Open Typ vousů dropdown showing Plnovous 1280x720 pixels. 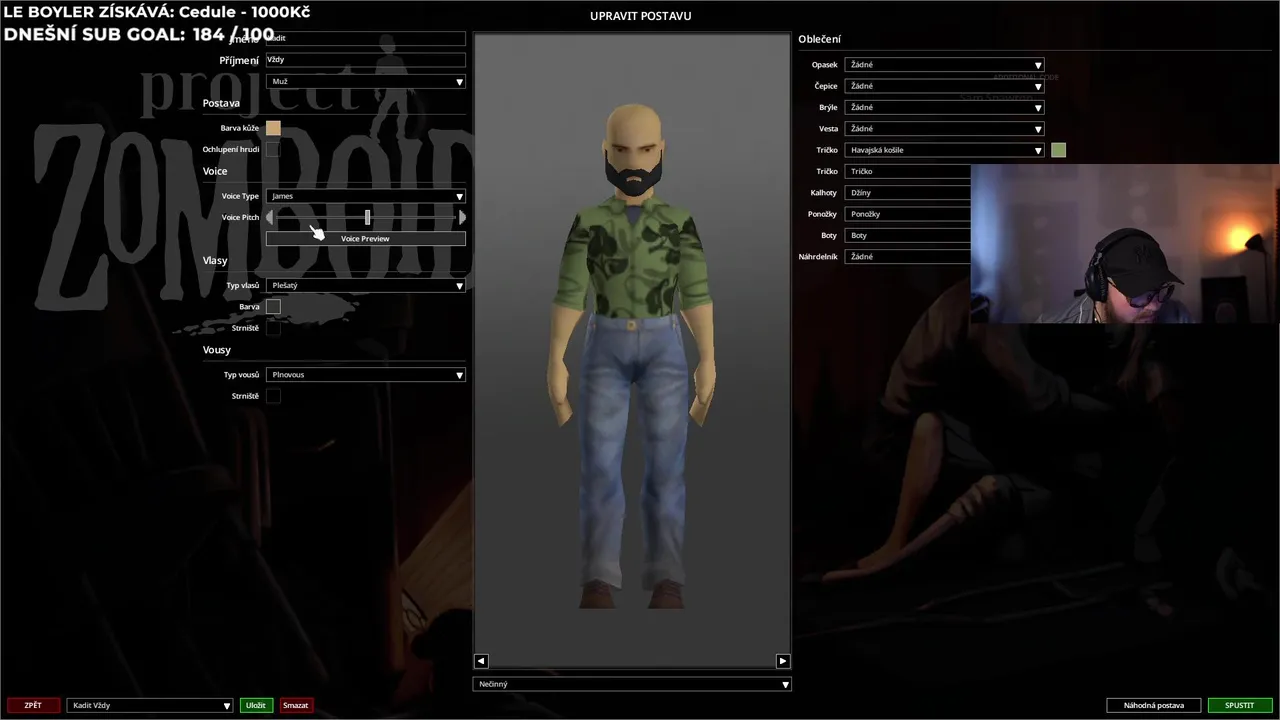(x=366, y=375)
